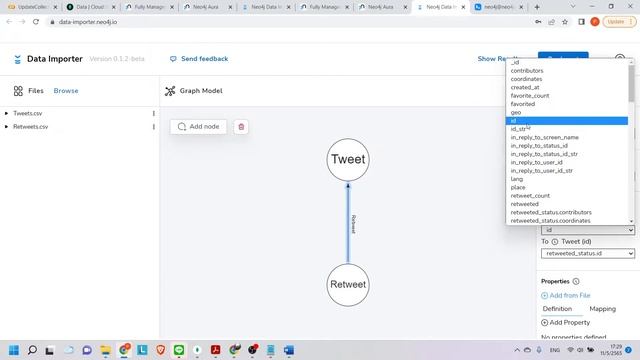The image size is (640, 360).
Task: Show hidden system tray icons
Action: click(517, 350)
